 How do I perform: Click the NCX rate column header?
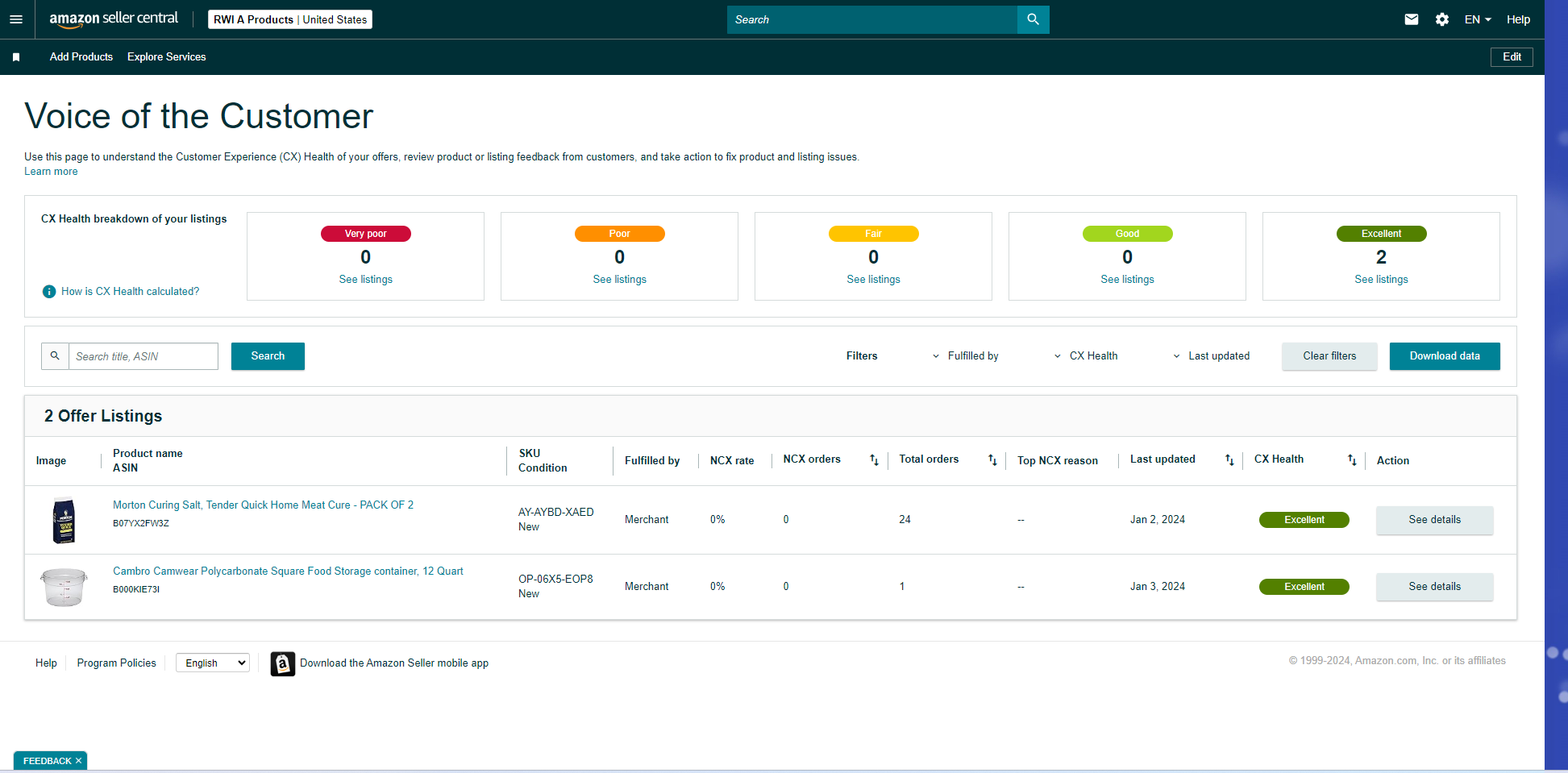[732, 461]
